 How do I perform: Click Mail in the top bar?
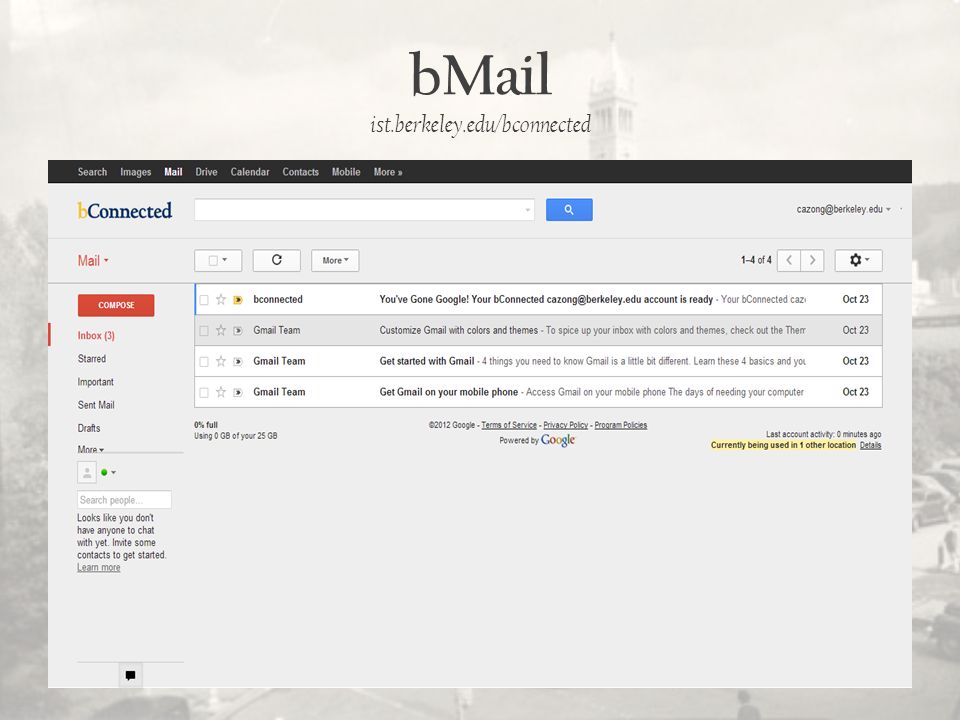pos(173,172)
